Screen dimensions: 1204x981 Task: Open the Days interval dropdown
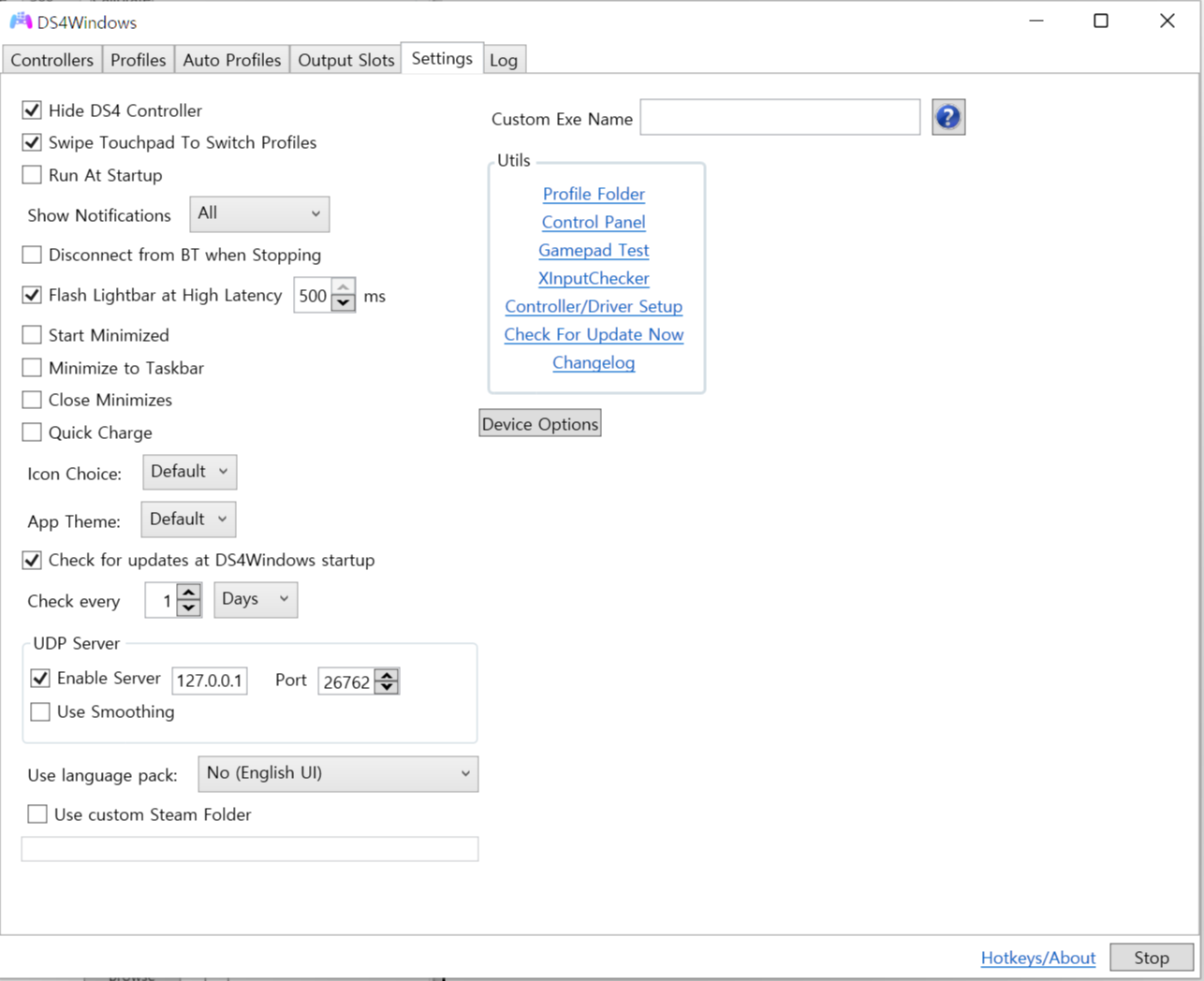click(256, 599)
